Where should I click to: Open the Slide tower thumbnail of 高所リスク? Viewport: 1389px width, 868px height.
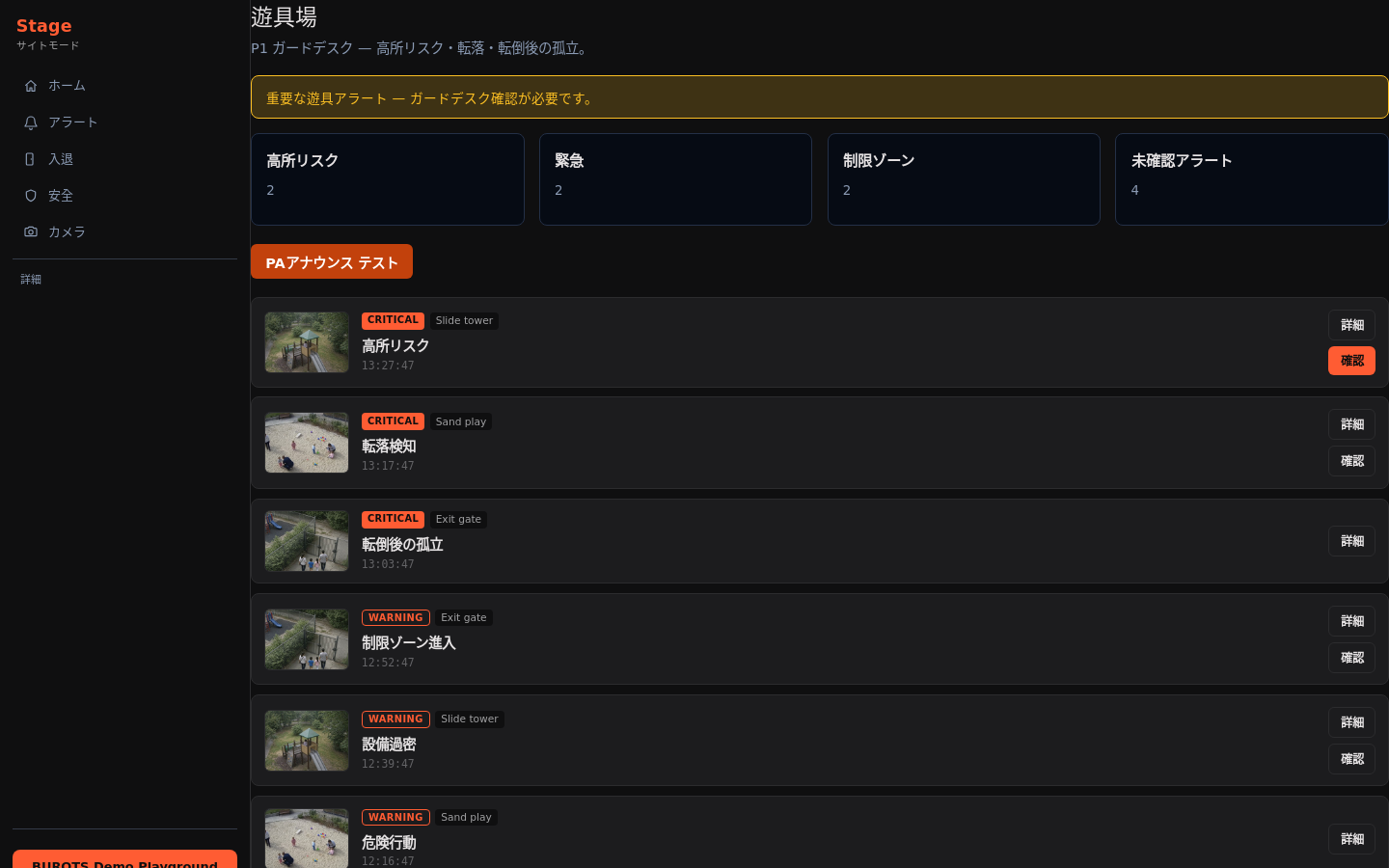pyautogui.click(x=307, y=342)
